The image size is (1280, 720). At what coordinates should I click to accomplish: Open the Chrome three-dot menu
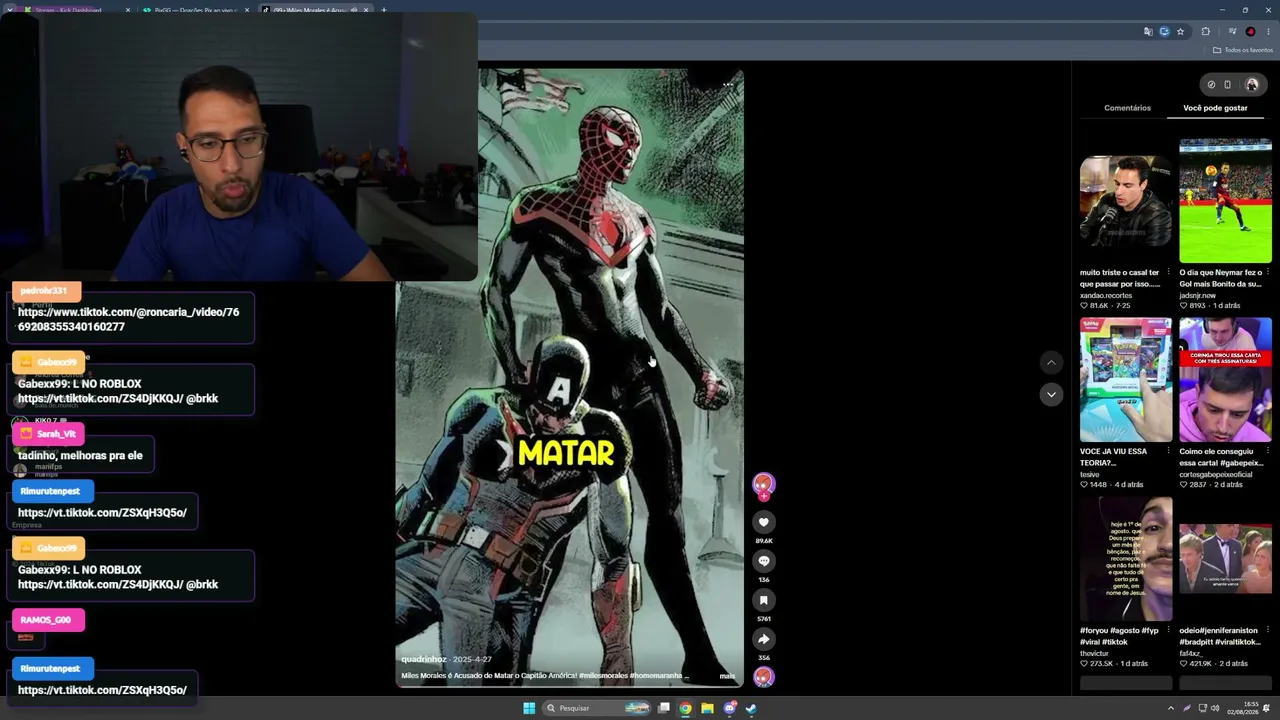pos(1268,32)
